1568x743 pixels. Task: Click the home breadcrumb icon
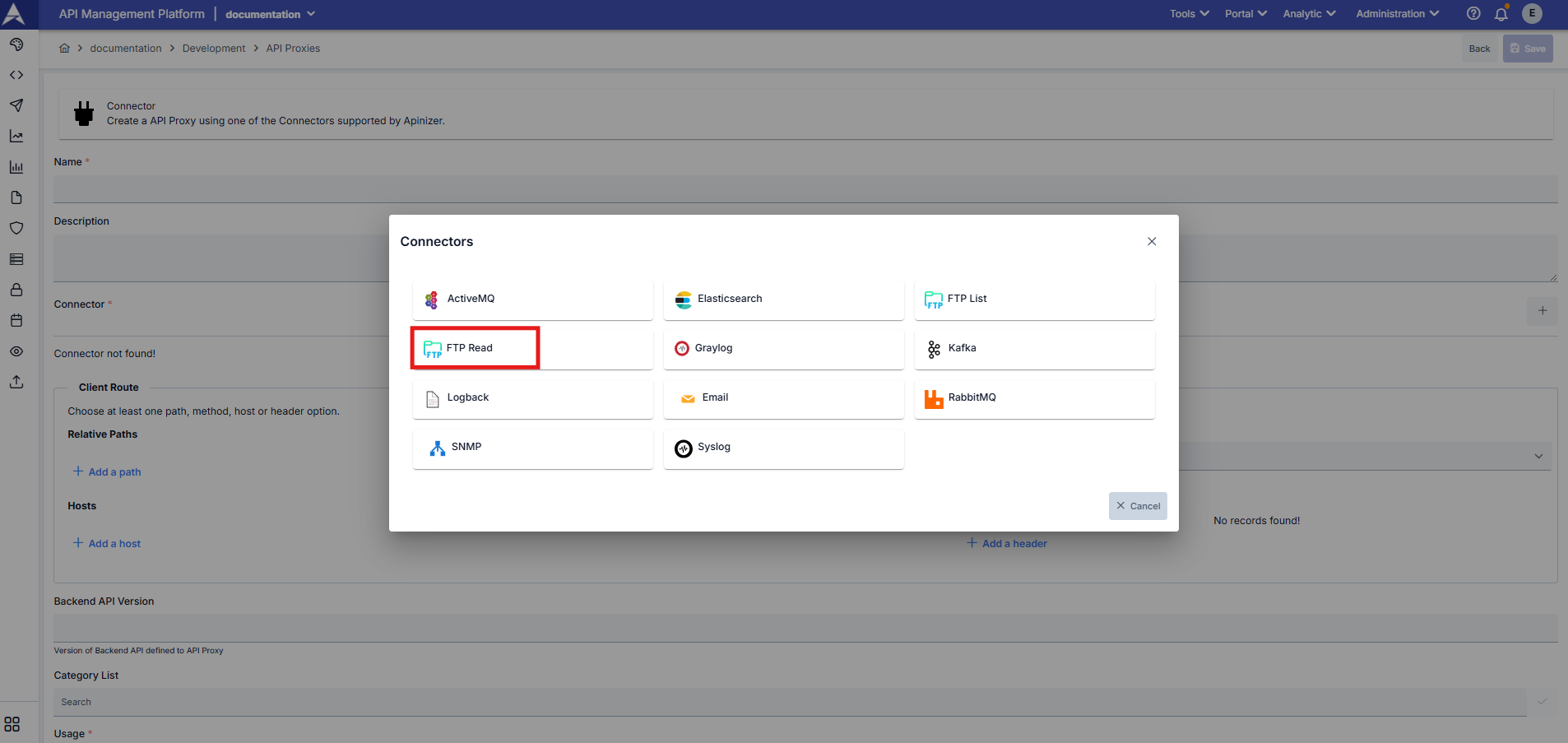click(64, 49)
